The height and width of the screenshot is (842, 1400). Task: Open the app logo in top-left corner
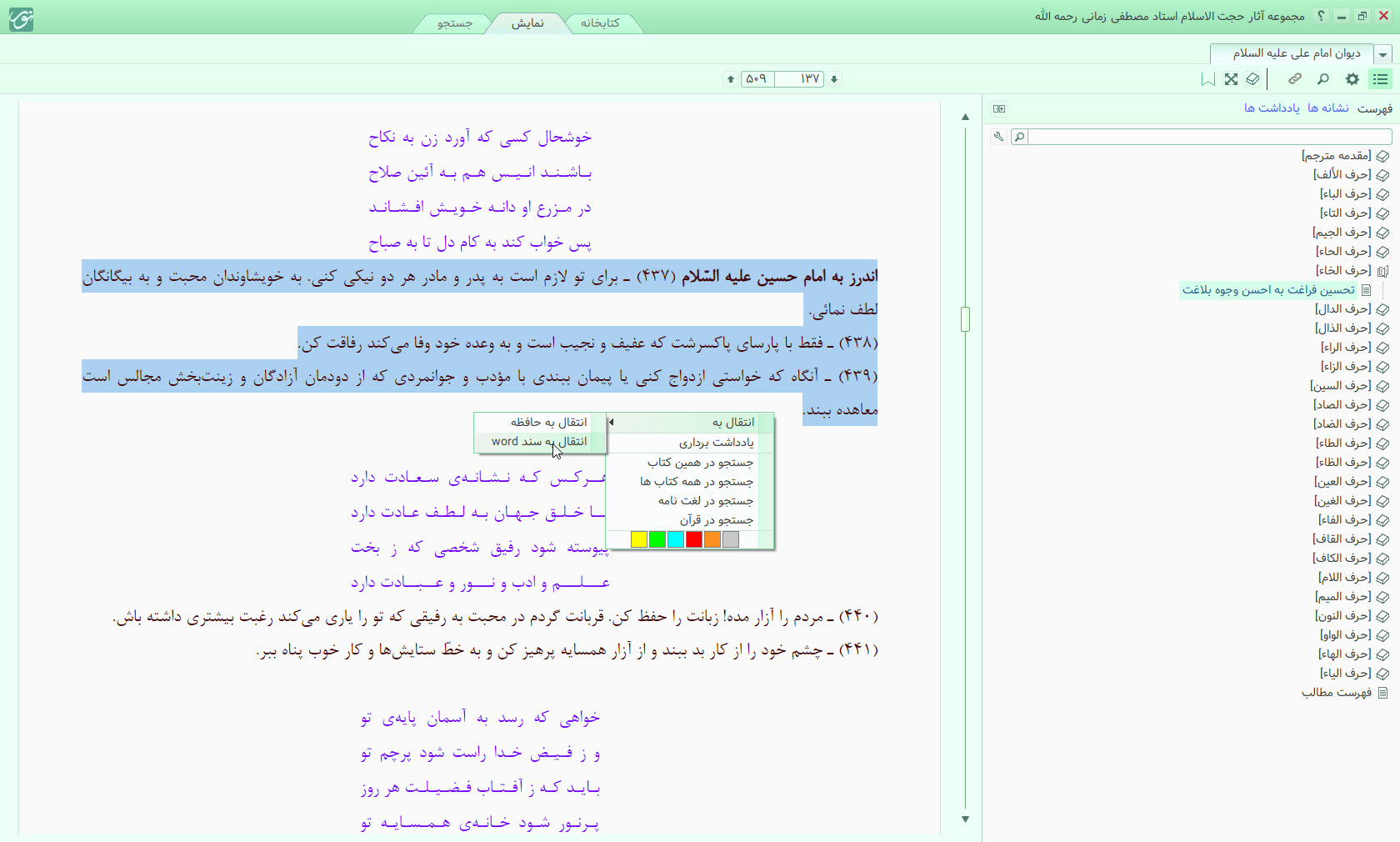click(21, 18)
